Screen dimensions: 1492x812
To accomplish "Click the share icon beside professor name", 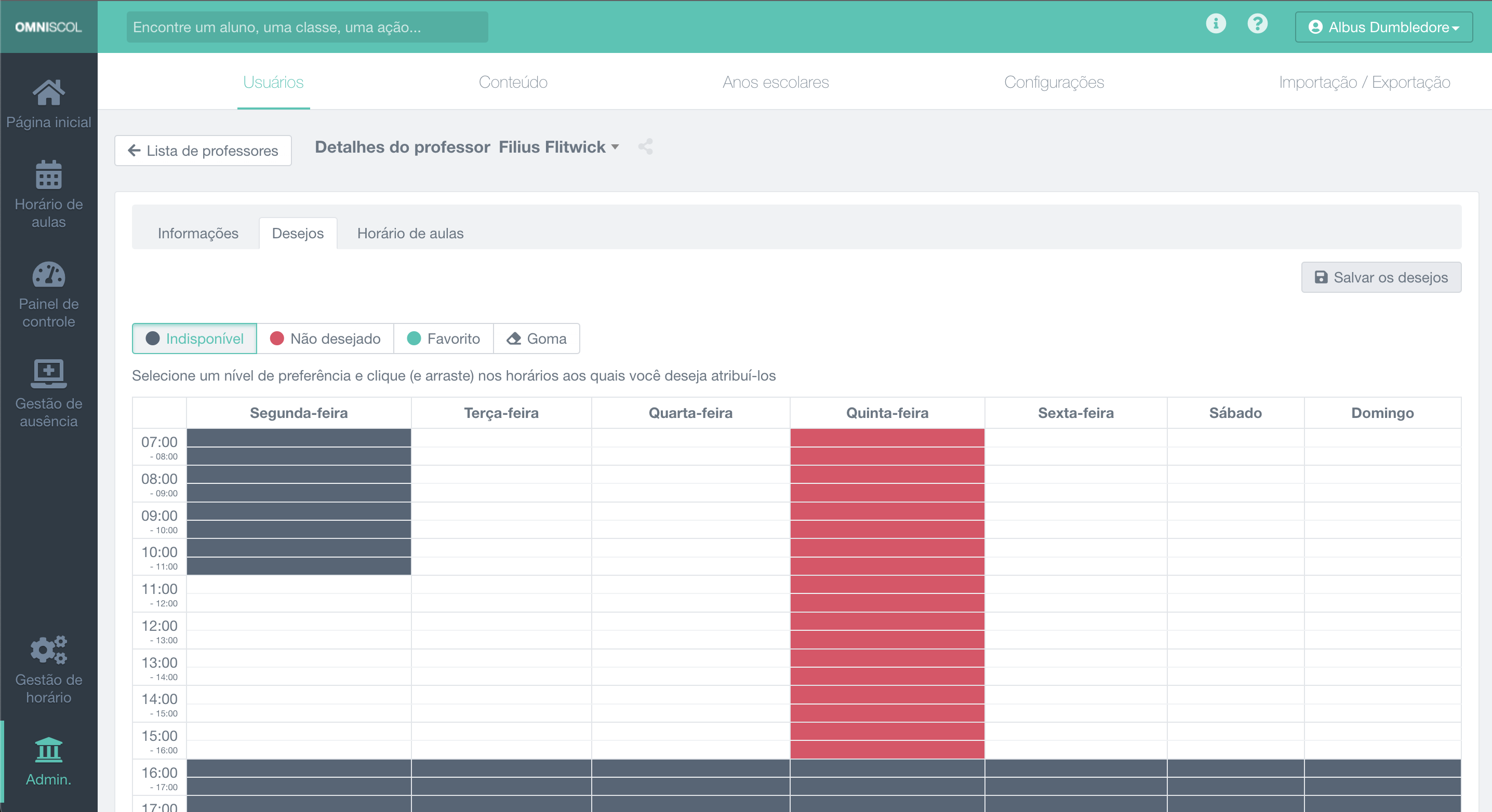I will click(645, 147).
